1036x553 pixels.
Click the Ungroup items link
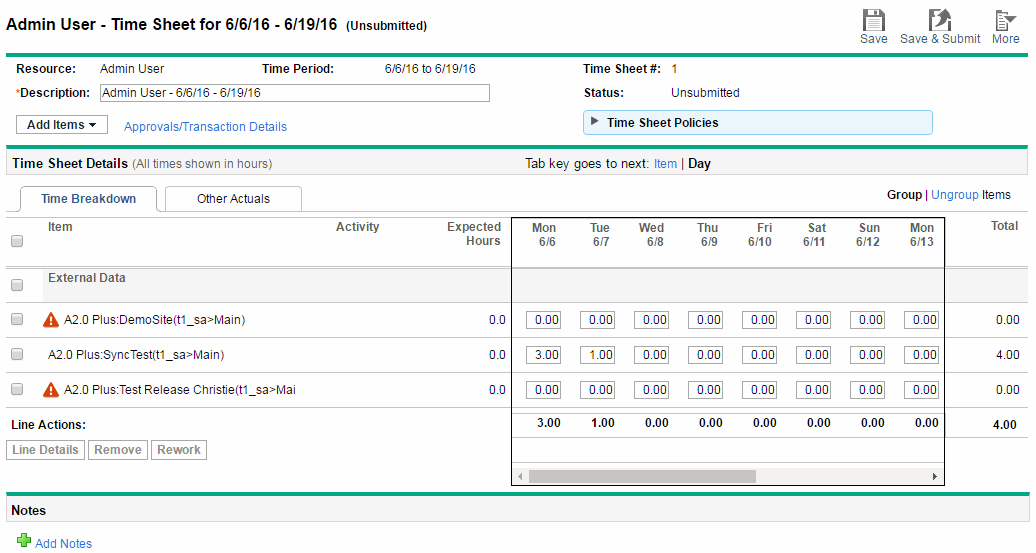tap(954, 195)
